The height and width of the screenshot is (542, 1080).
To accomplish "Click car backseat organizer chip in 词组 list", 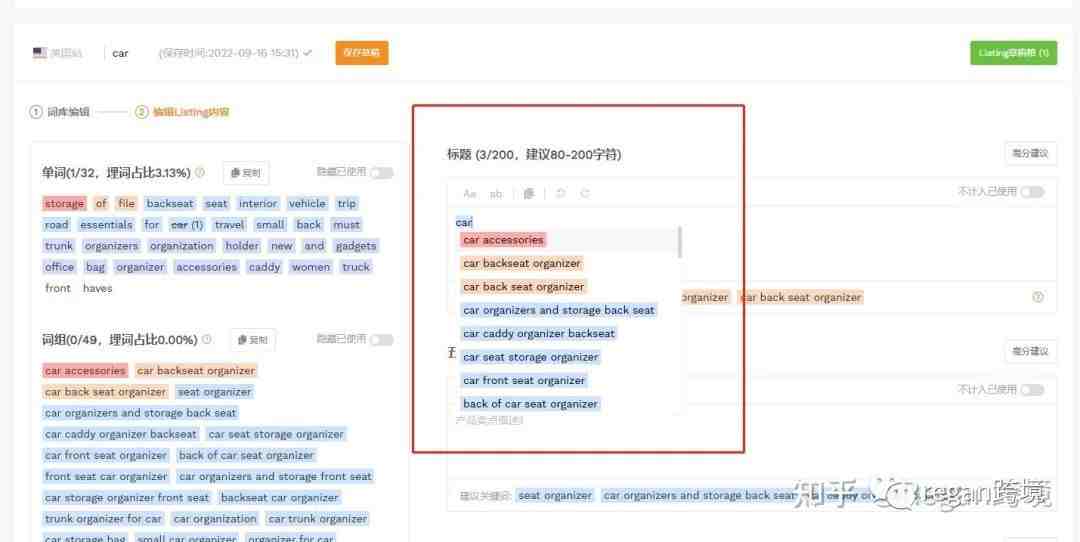I will pos(196,371).
